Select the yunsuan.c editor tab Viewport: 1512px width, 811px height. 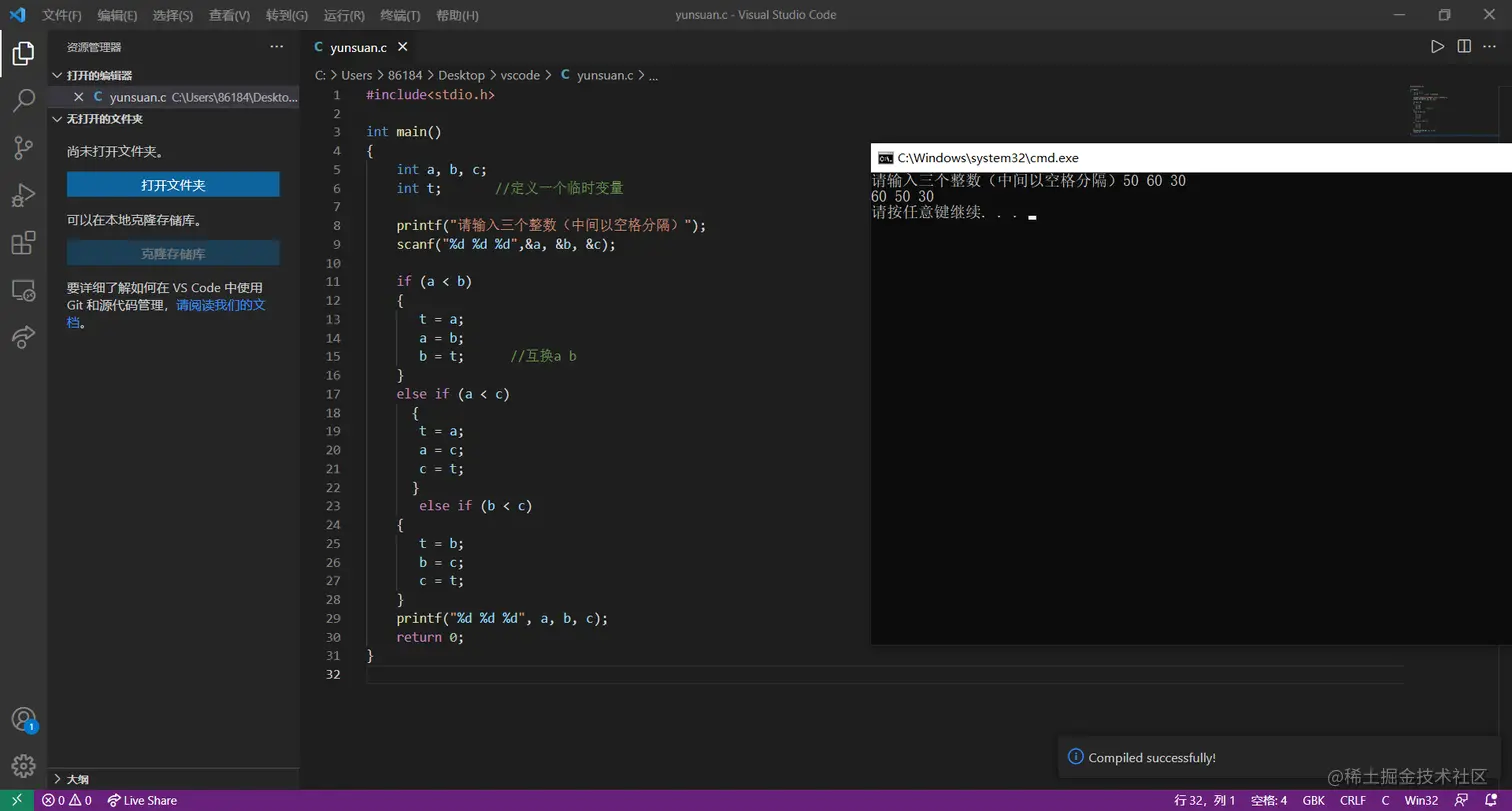point(359,47)
